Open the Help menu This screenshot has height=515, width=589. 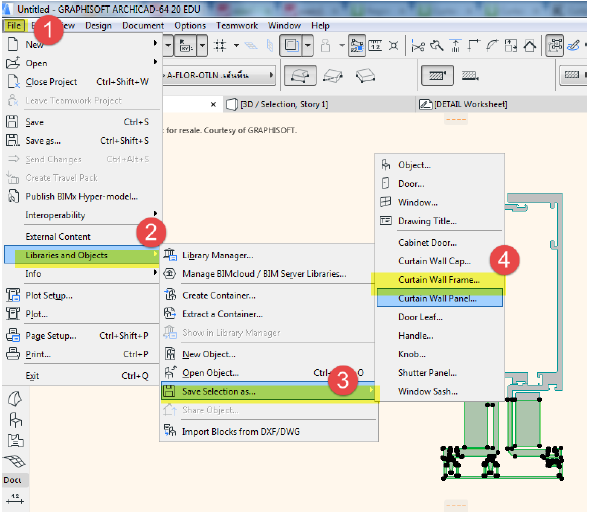point(320,26)
